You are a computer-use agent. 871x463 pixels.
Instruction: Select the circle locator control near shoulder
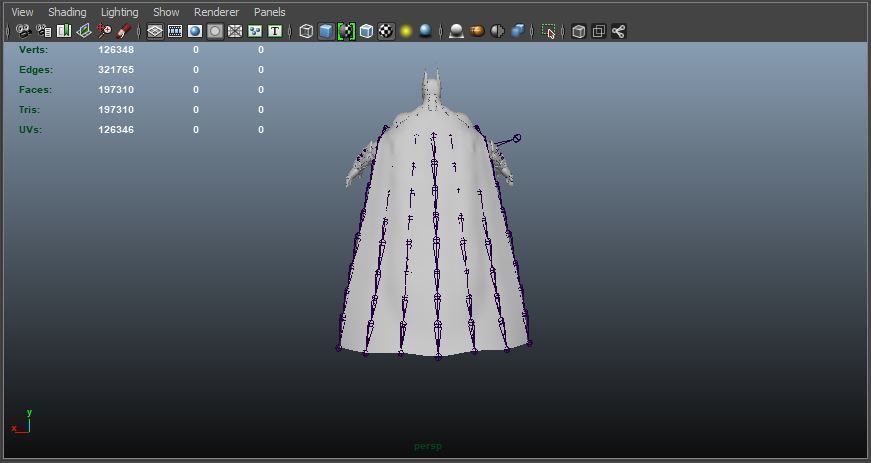[517, 138]
